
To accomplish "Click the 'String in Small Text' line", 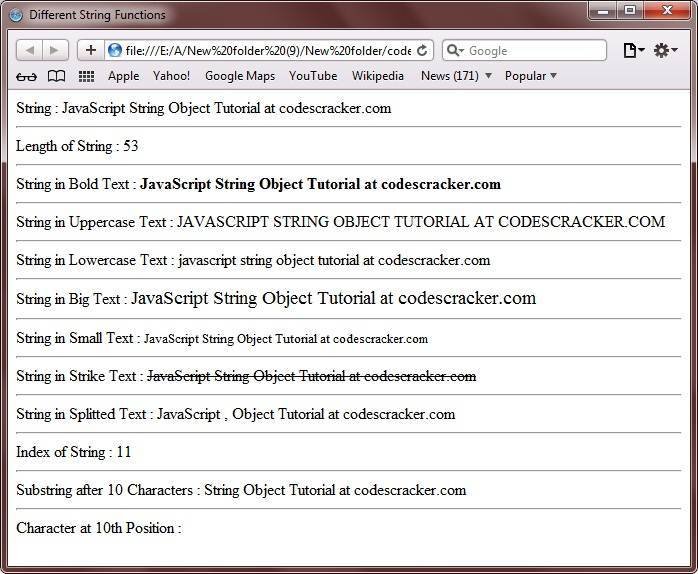I will 222,338.
